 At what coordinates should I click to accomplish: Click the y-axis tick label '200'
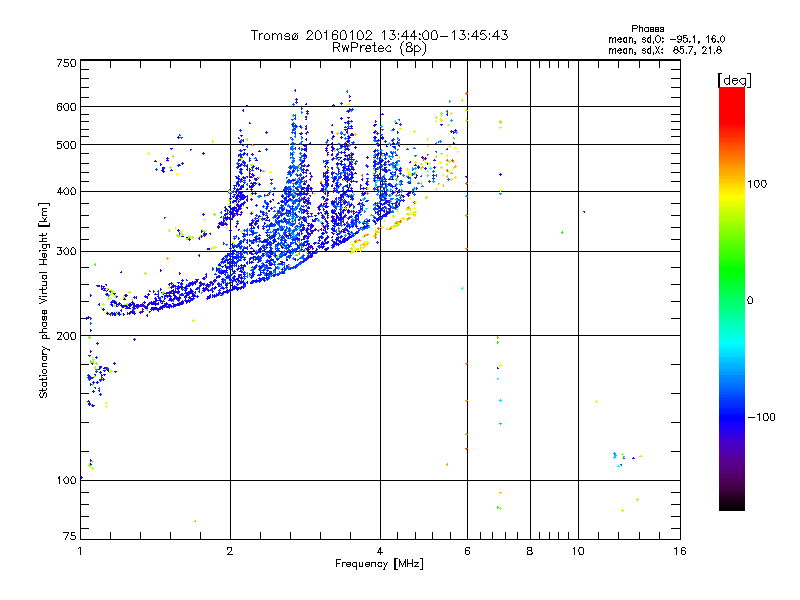point(66,336)
